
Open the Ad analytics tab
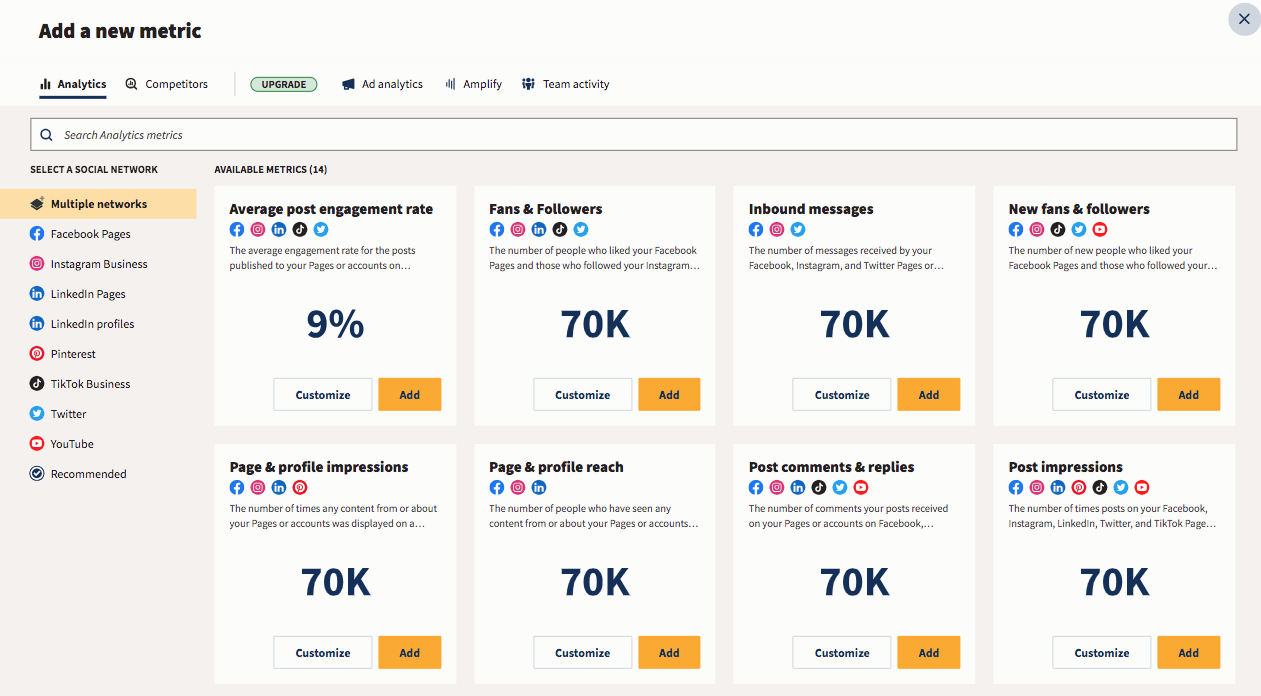pyautogui.click(x=382, y=84)
